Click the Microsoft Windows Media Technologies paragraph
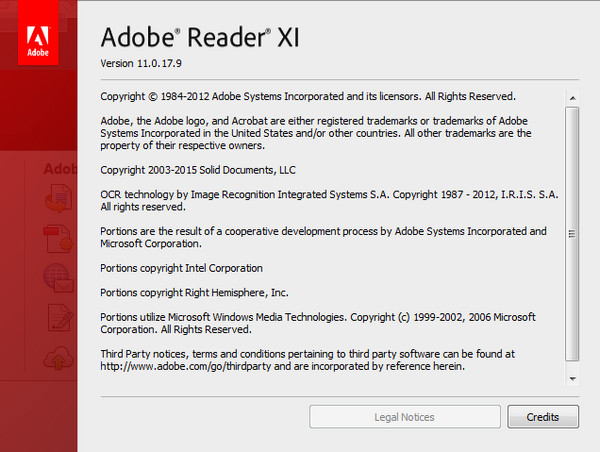This screenshot has height=452, width=600. 321,322
